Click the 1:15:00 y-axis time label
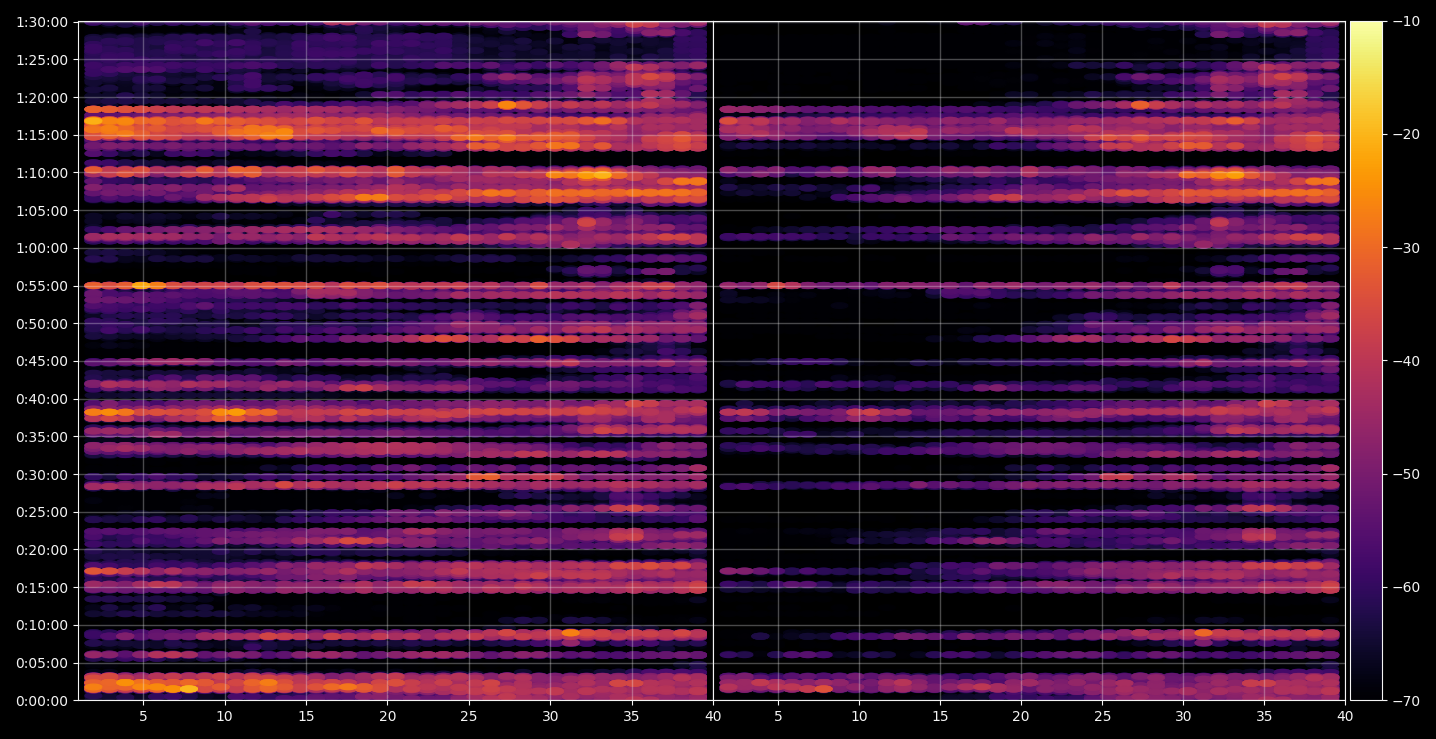This screenshot has height=739, width=1436. (x=42, y=135)
